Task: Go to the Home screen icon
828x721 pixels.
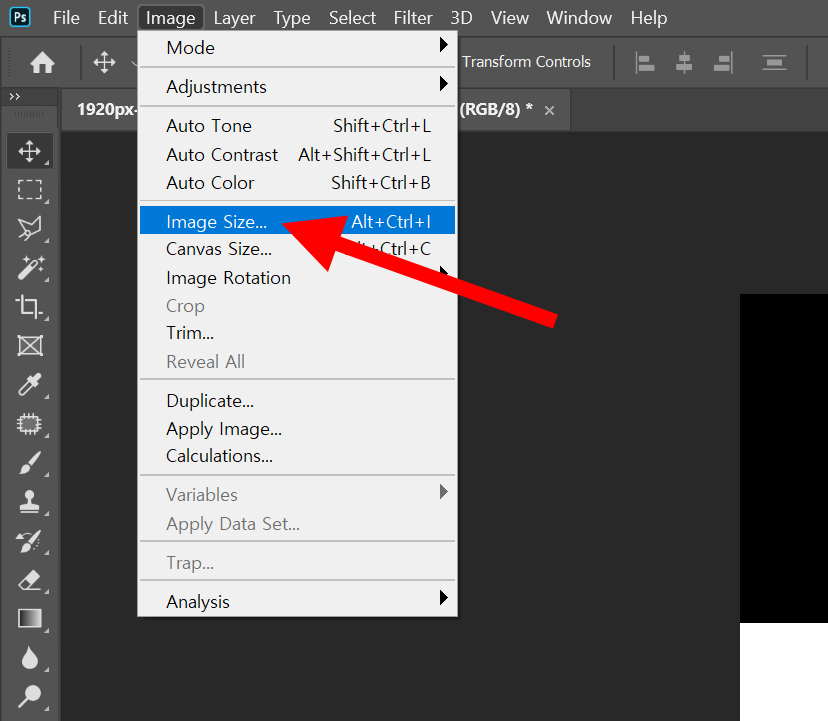Action: tap(42, 63)
